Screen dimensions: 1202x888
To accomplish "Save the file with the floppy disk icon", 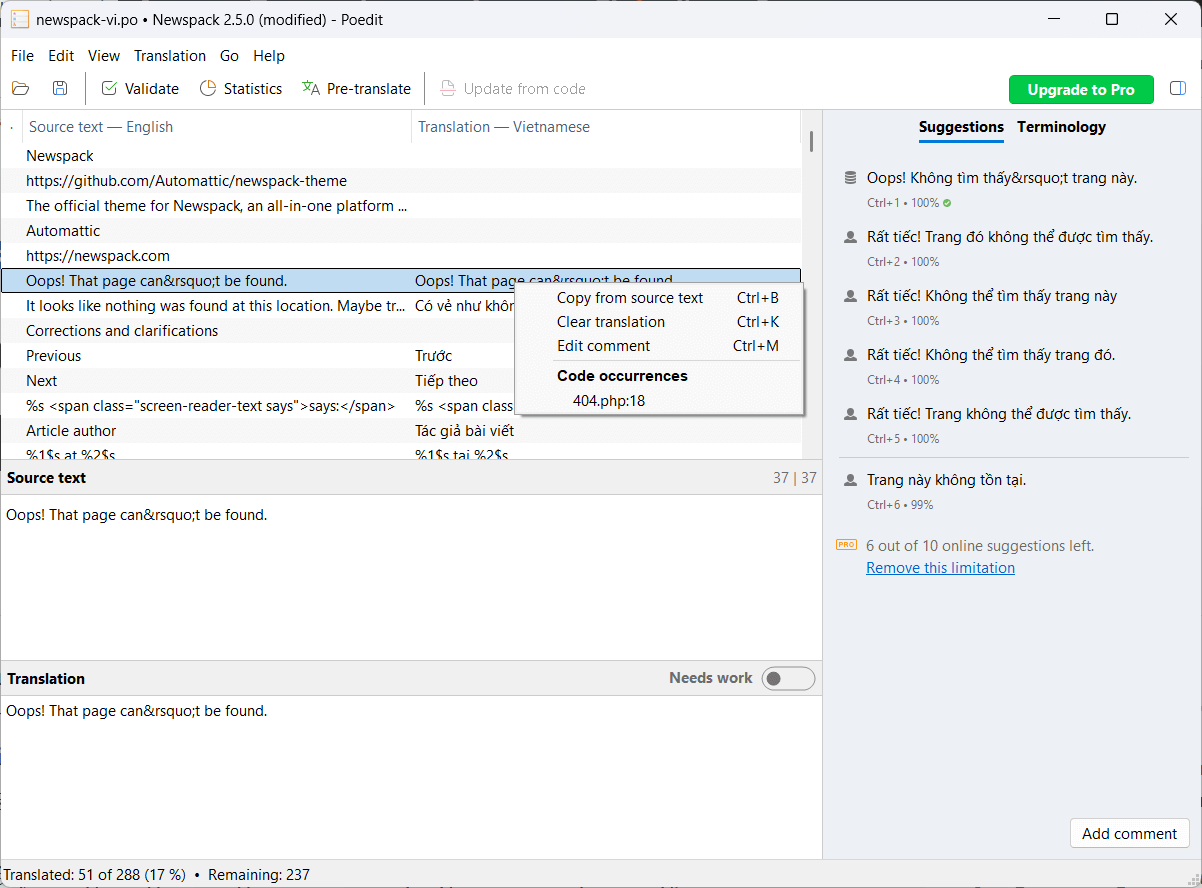I will tap(60, 88).
